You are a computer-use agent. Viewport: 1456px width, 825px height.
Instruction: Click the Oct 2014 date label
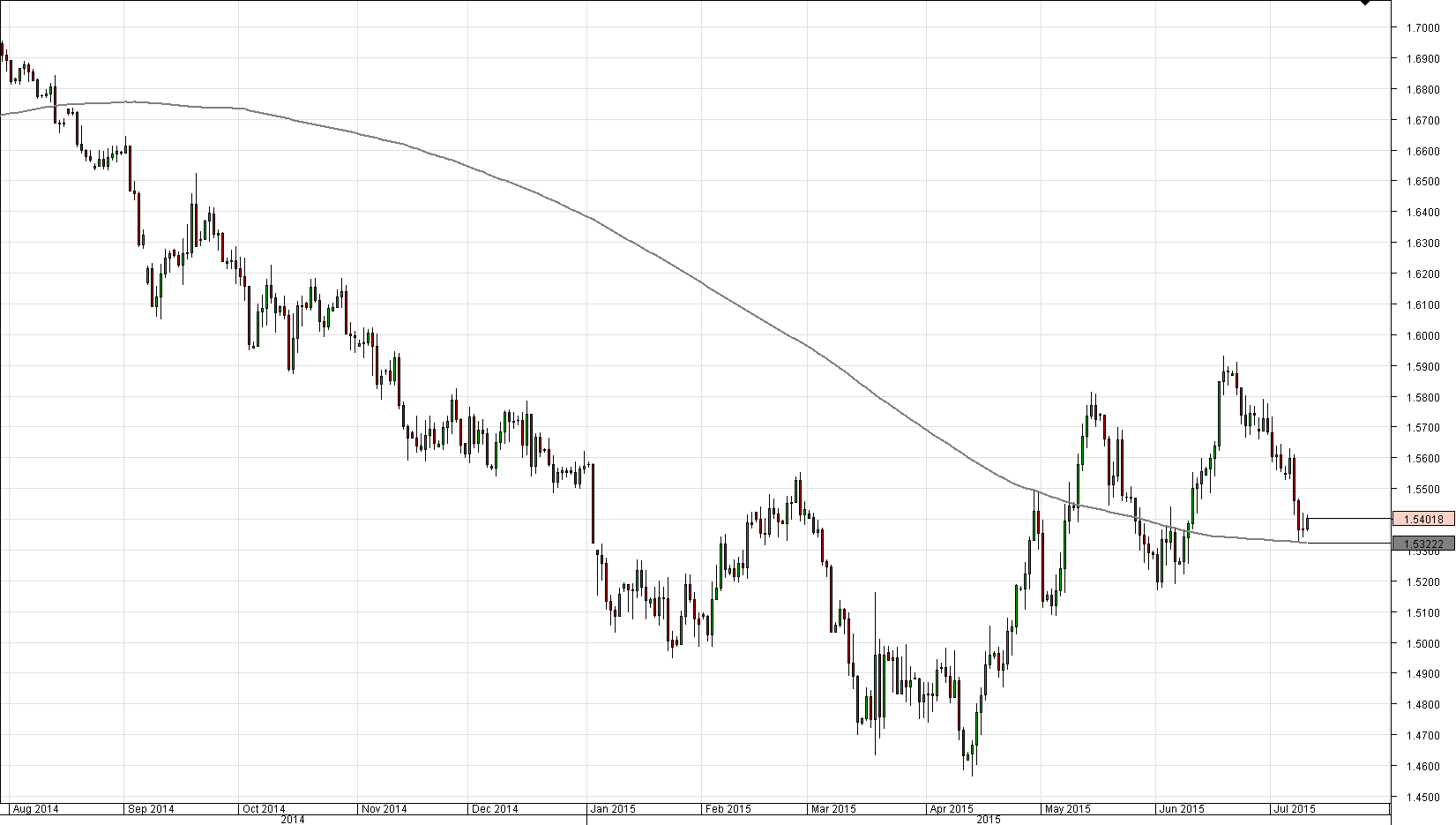click(x=263, y=808)
